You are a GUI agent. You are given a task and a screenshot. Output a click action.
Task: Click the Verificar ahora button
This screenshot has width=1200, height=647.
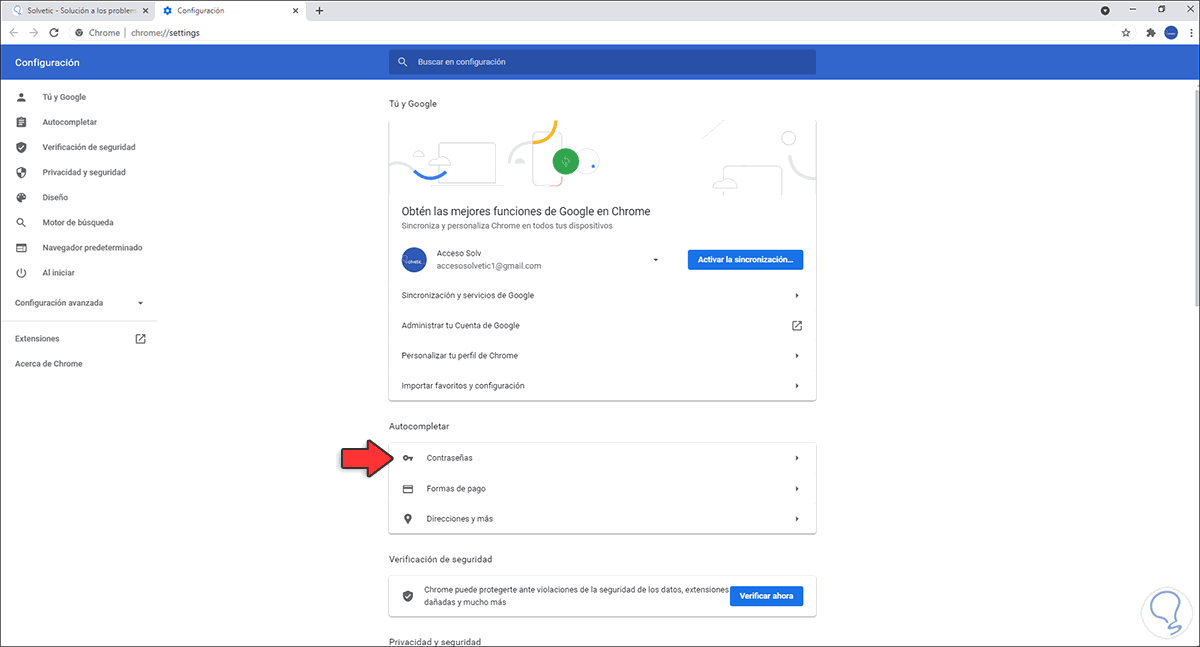click(766, 596)
